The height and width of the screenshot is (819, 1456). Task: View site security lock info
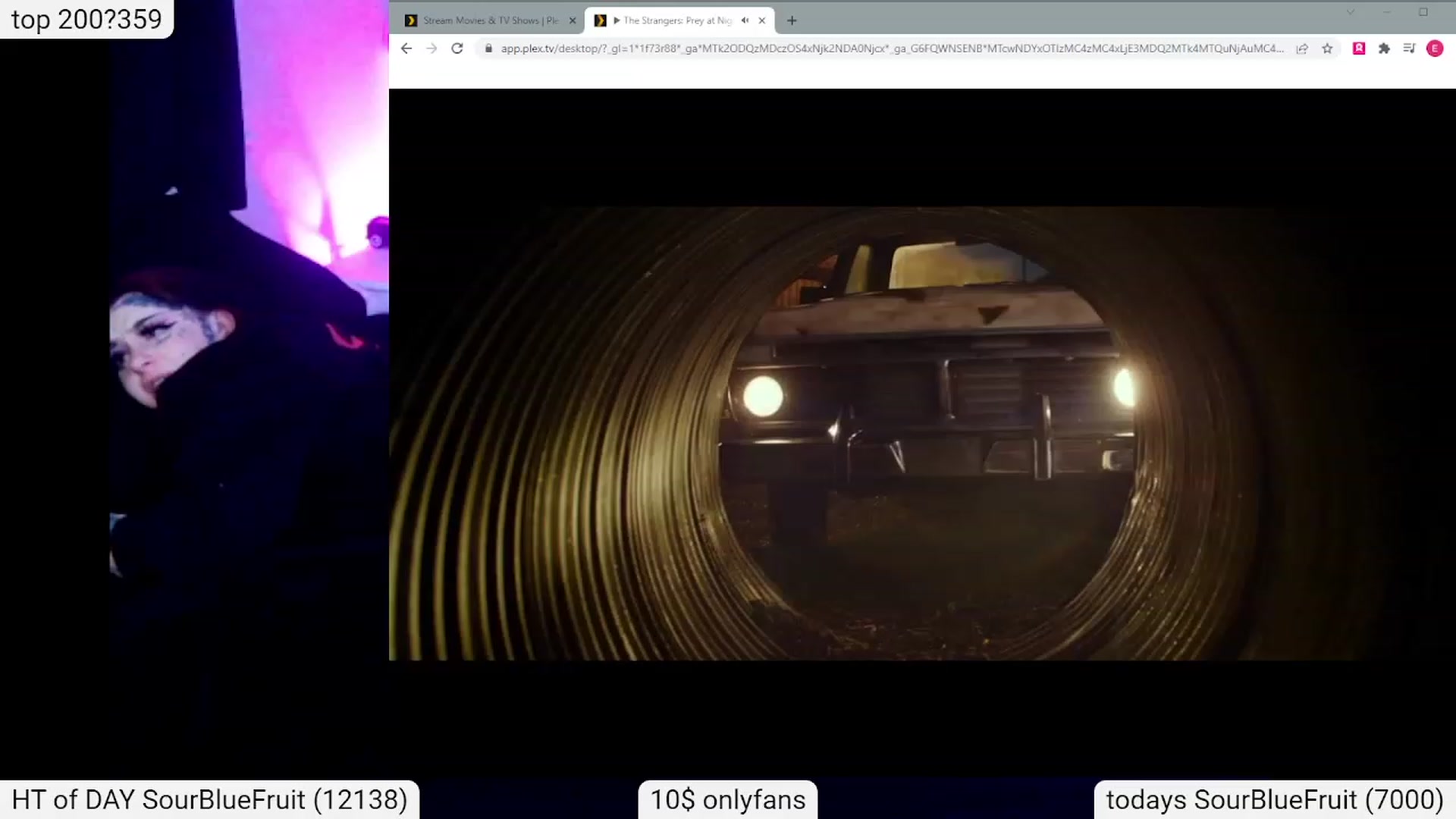pyautogui.click(x=488, y=49)
